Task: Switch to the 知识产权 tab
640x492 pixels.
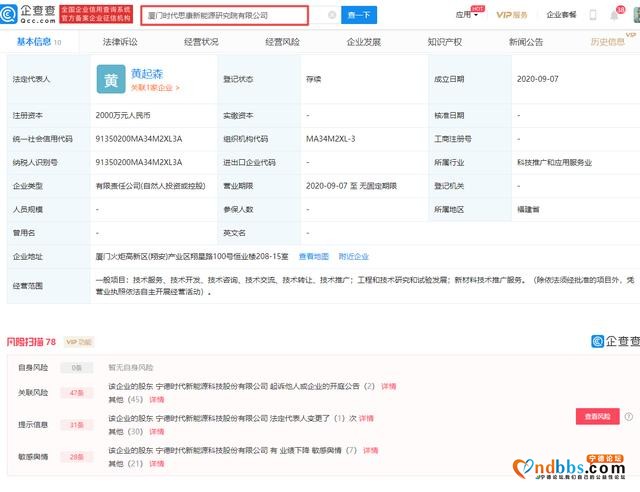Action: click(x=445, y=42)
